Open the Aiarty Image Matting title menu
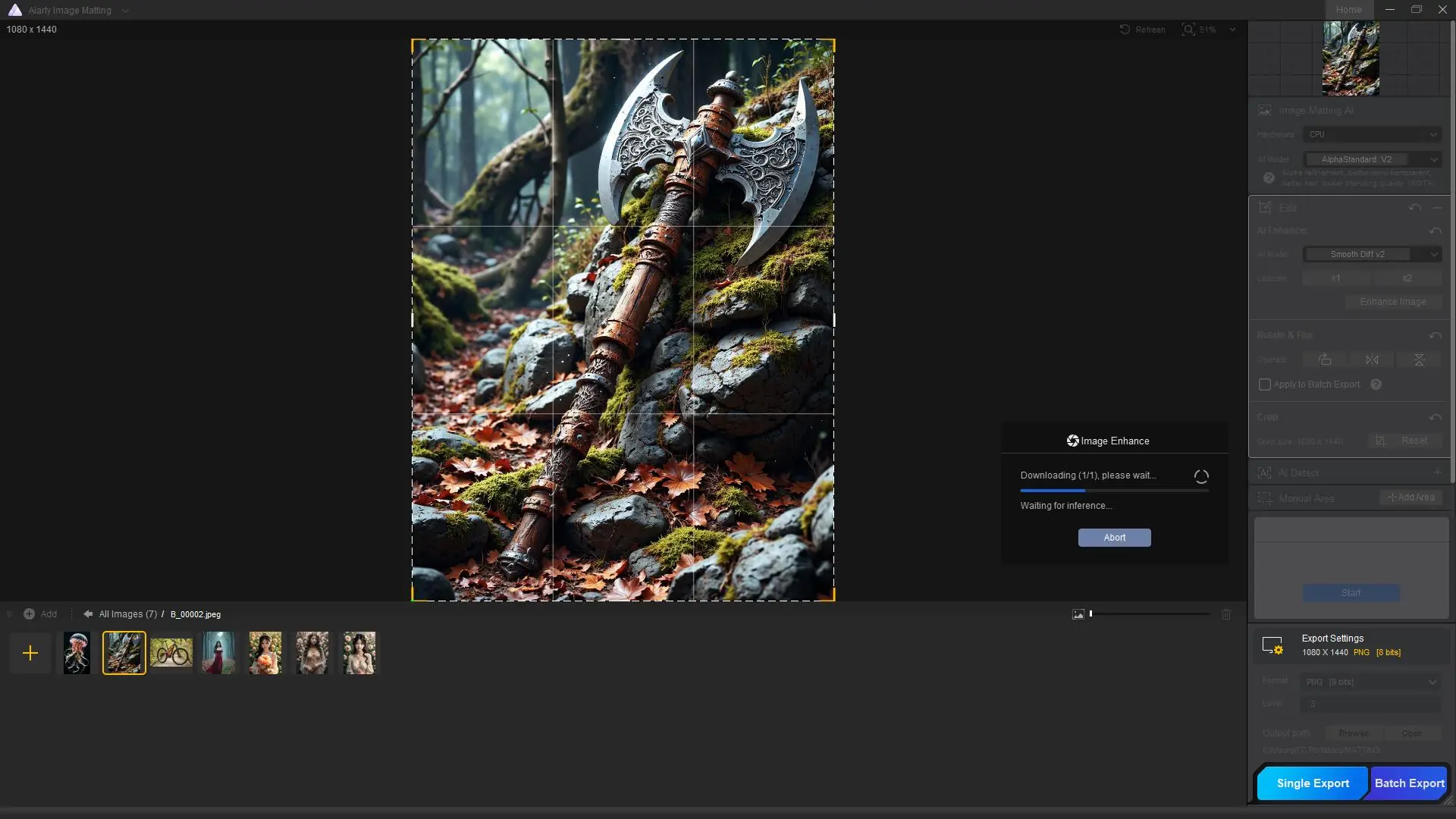The height and width of the screenshot is (819, 1456). pos(125,11)
